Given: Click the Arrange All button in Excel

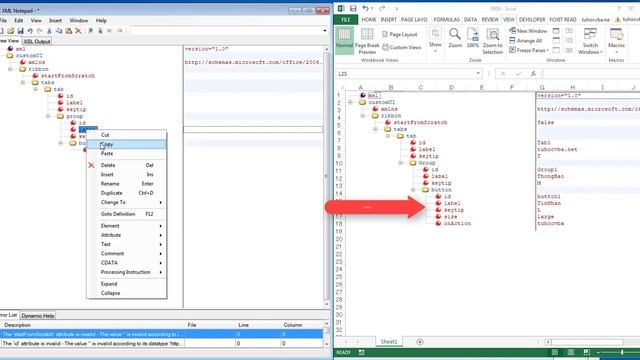Looking at the screenshot, I should coord(526,41).
